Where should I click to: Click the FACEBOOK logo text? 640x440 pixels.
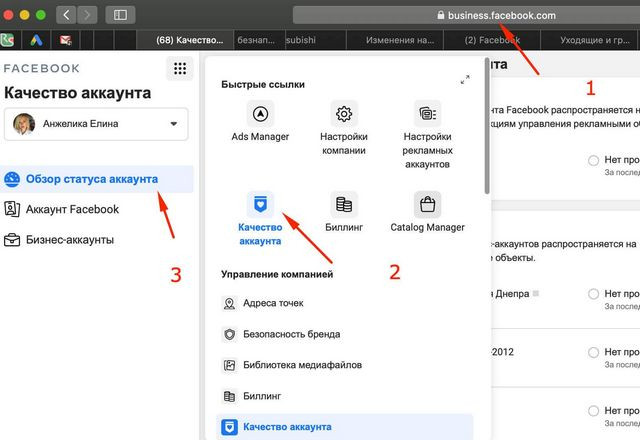click(x=42, y=68)
